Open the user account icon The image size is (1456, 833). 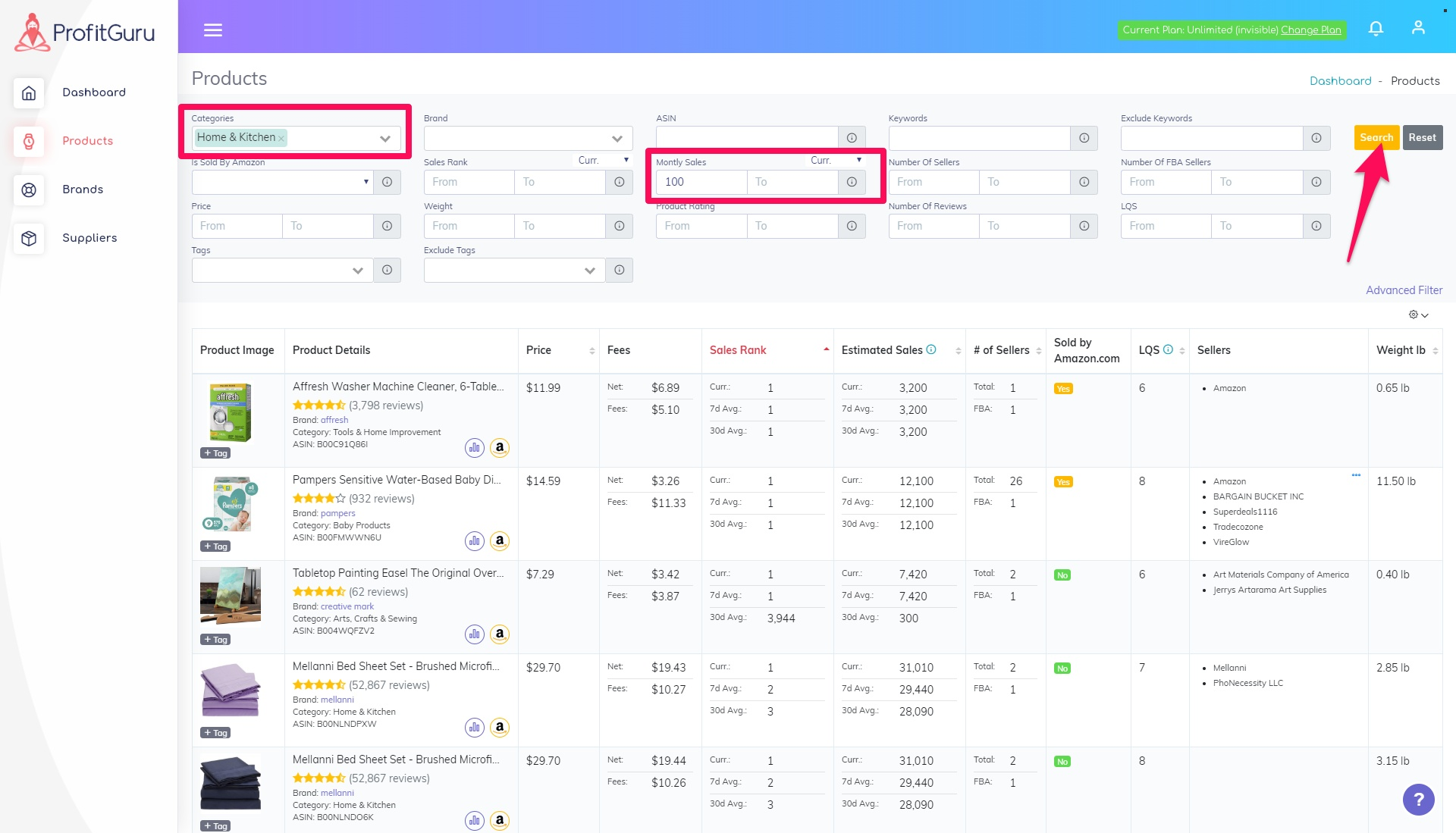coord(1418,28)
